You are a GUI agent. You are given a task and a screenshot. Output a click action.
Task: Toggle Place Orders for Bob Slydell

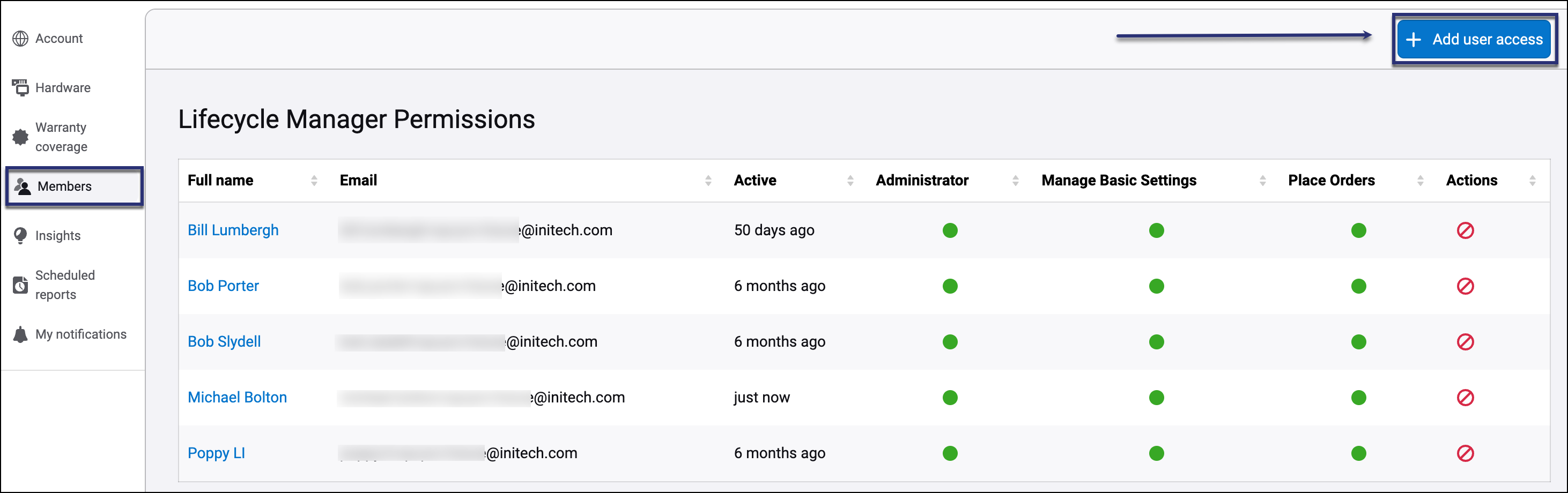coord(1359,342)
